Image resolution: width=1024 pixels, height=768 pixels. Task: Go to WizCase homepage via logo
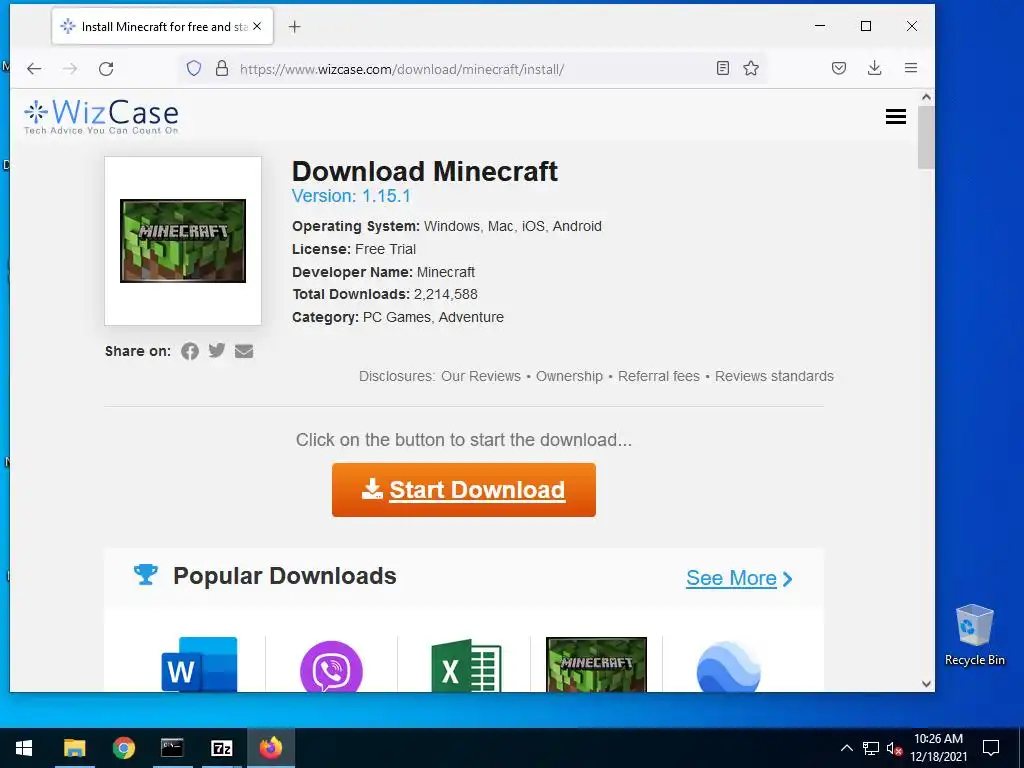click(101, 116)
